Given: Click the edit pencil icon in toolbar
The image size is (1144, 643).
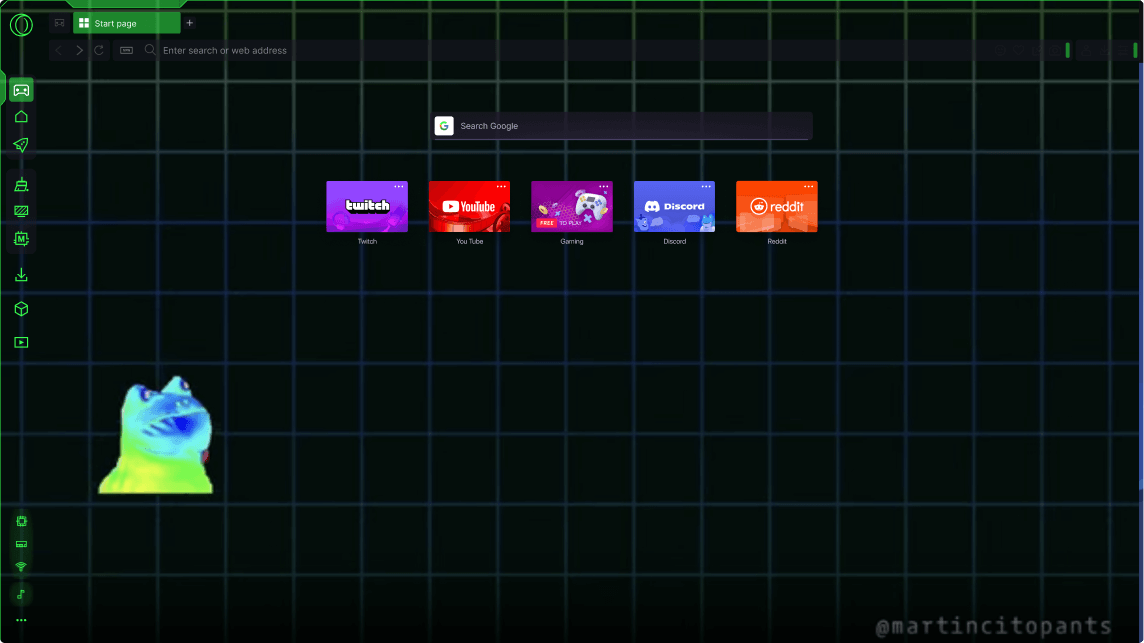Looking at the screenshot, I should (1037, 50).
